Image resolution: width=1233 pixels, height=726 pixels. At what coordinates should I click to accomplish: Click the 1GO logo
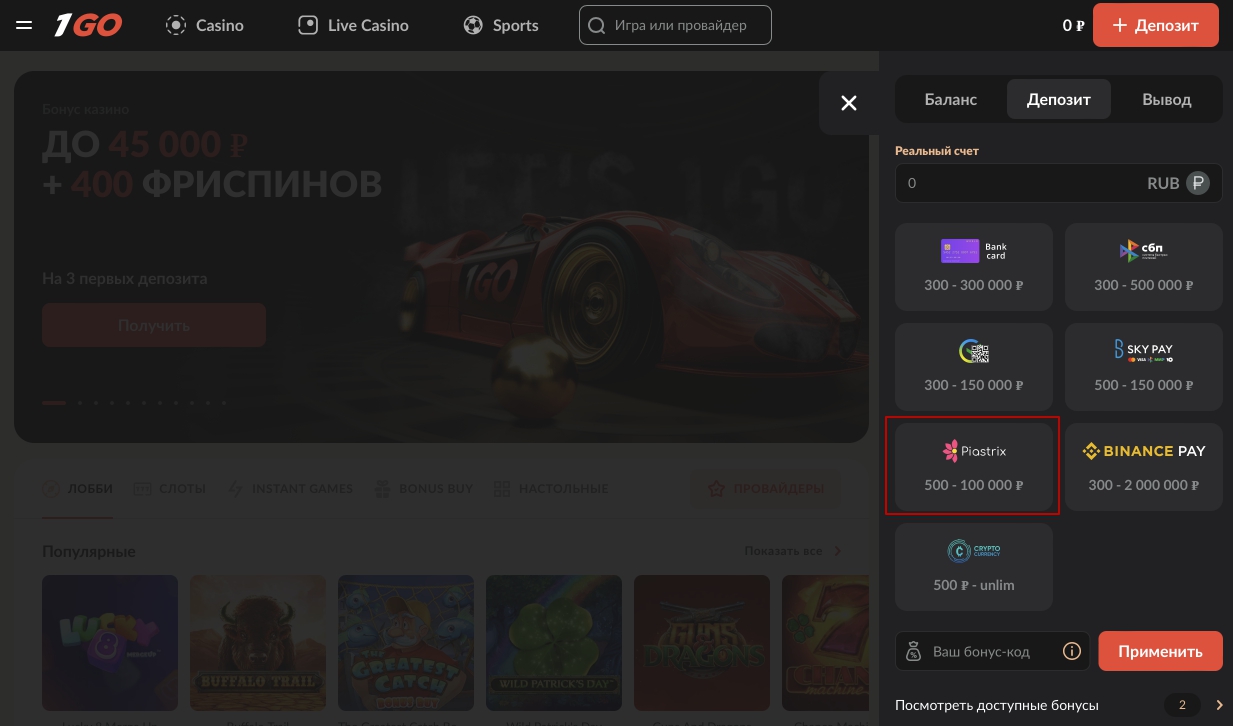[x=88, y=25]
